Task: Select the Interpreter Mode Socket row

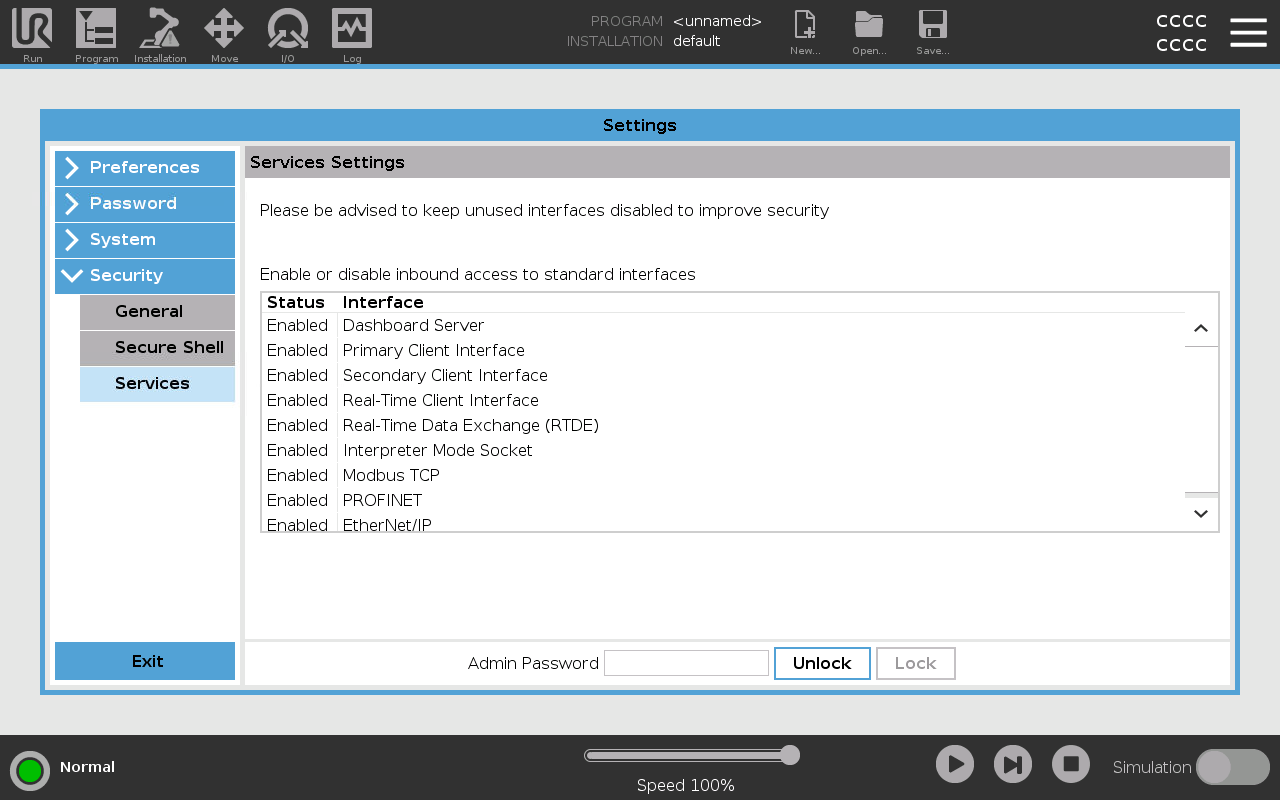Action: pos(724,451)
